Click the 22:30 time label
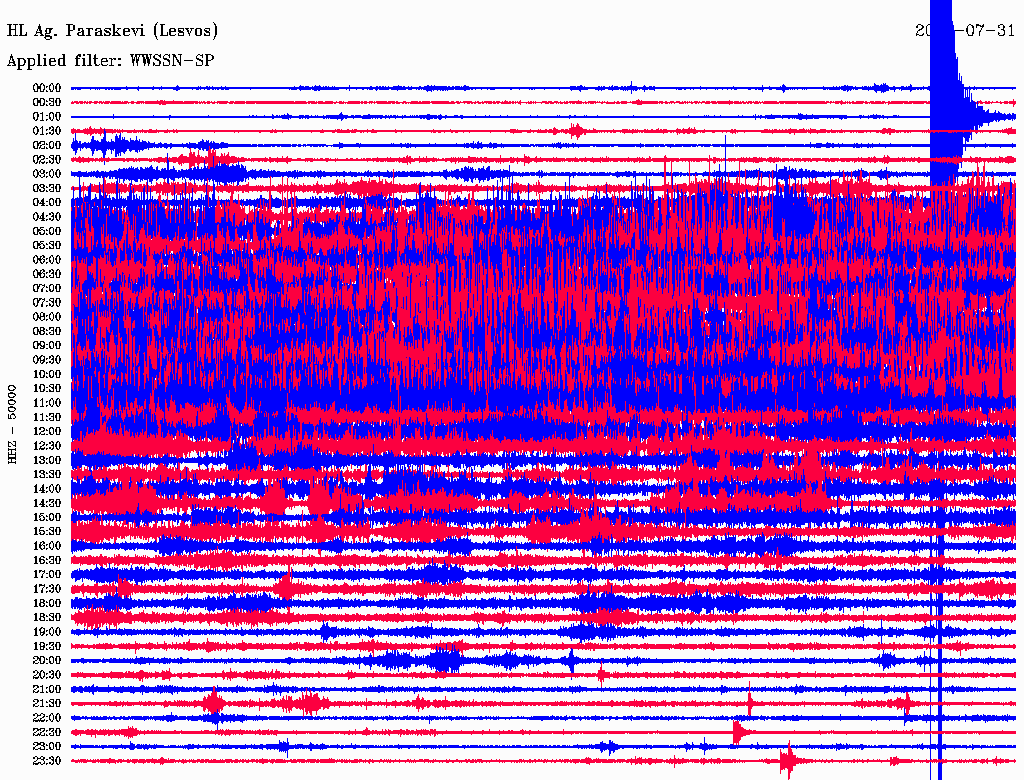This screenshot has width=1024, height=780. 47,732
